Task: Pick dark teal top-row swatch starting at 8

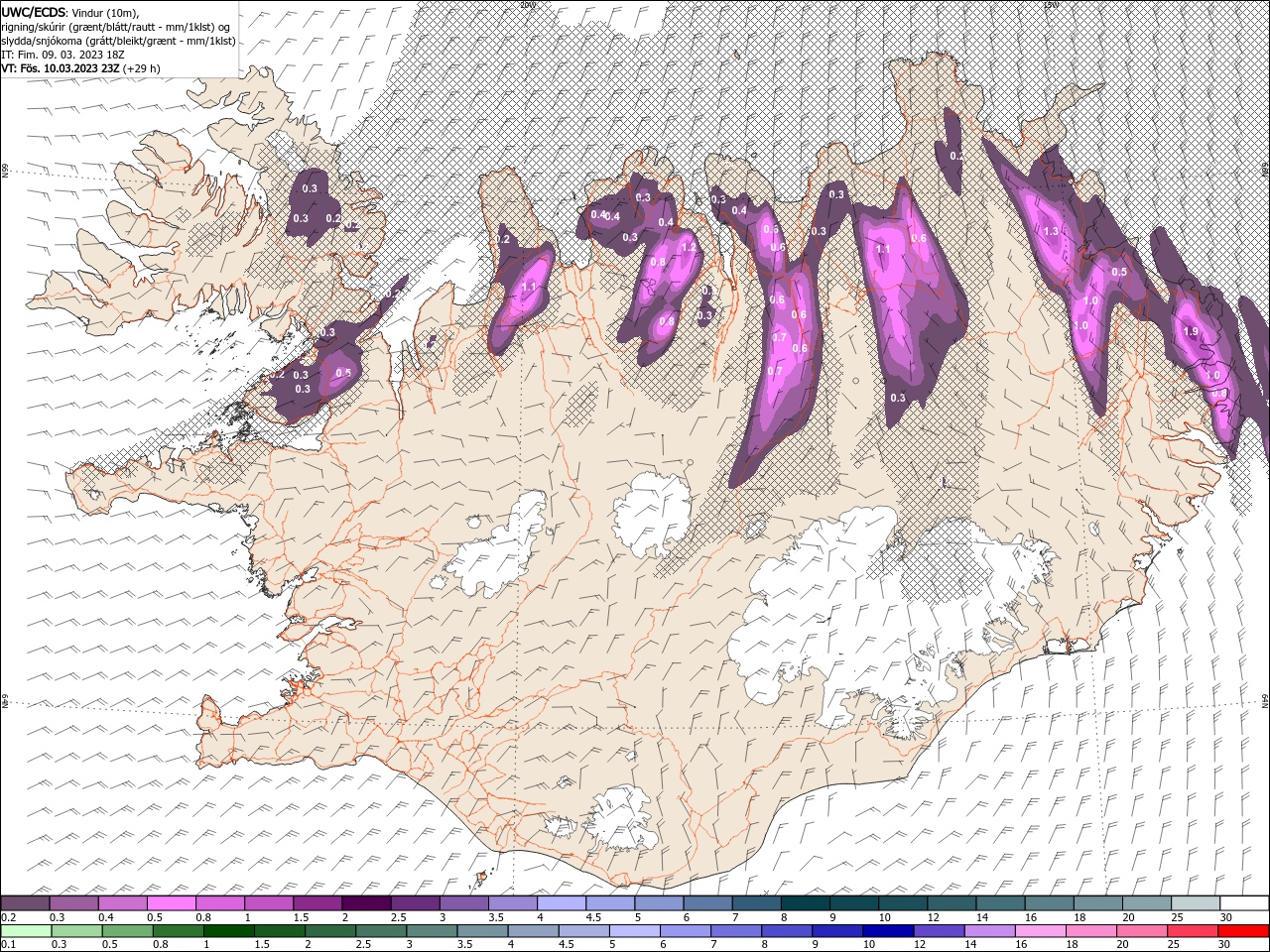Action: point(805,903)
